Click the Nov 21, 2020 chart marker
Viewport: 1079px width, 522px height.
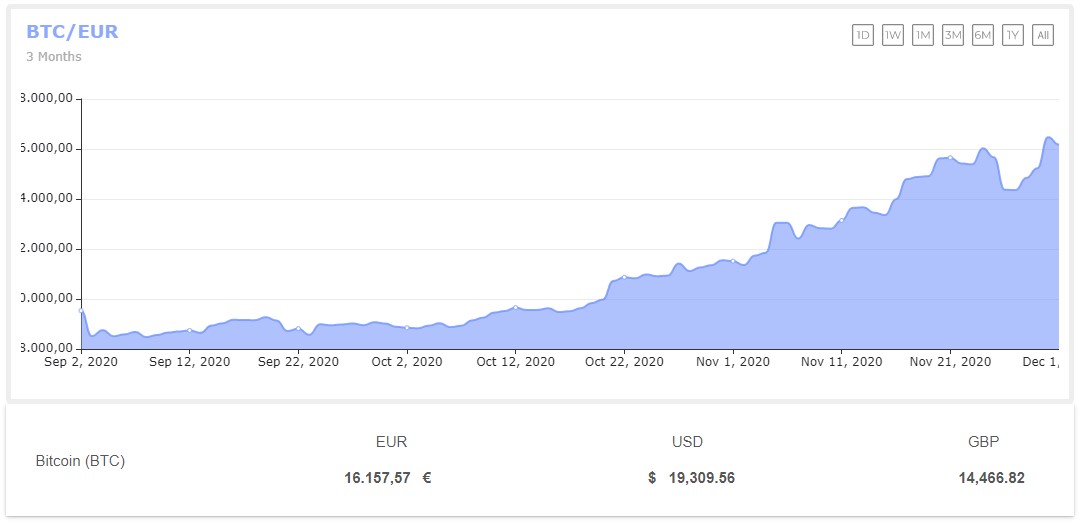pyautogui.click(x=950, y=158)
